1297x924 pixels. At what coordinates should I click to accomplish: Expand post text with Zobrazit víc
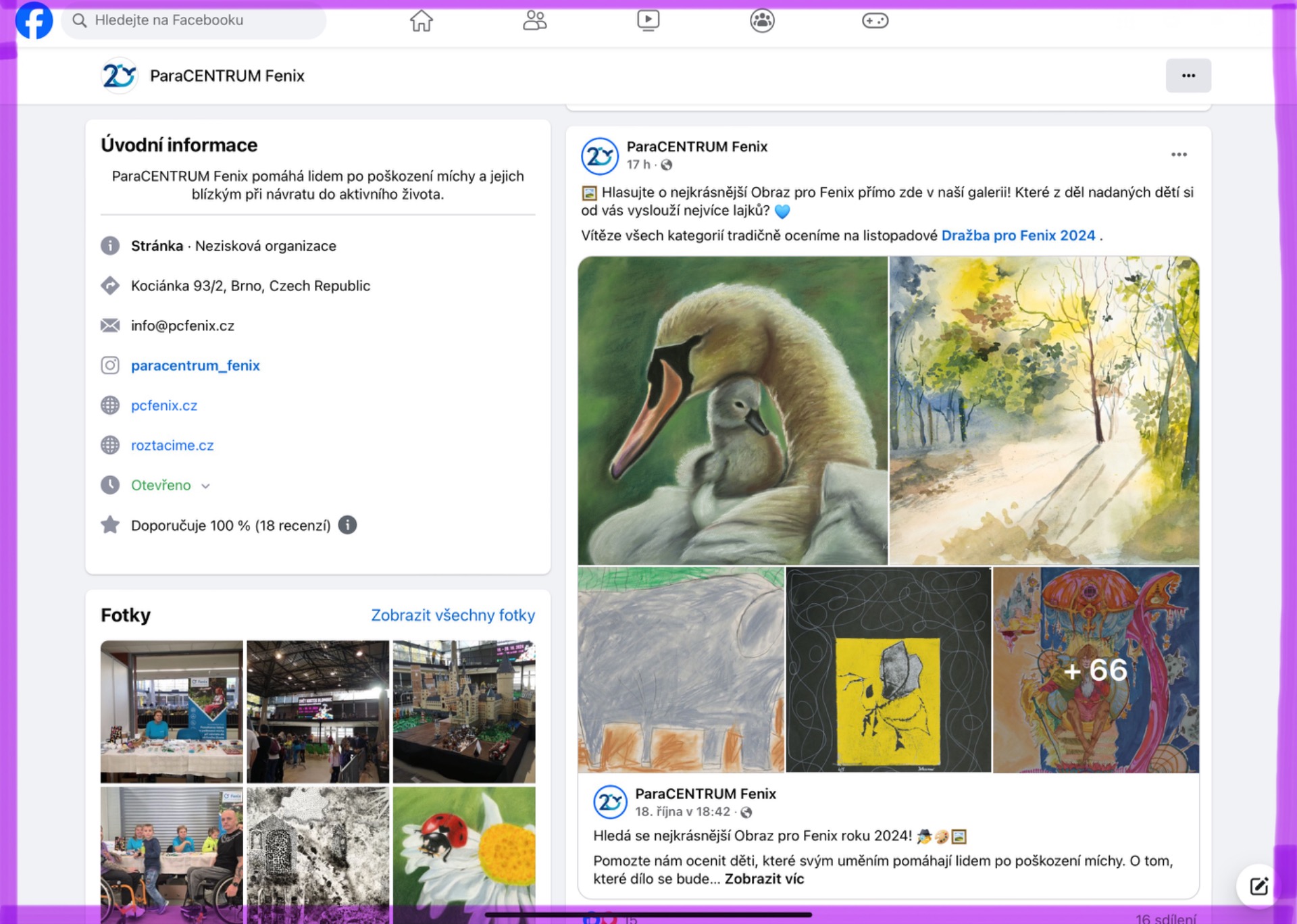(x=764, y=879)
